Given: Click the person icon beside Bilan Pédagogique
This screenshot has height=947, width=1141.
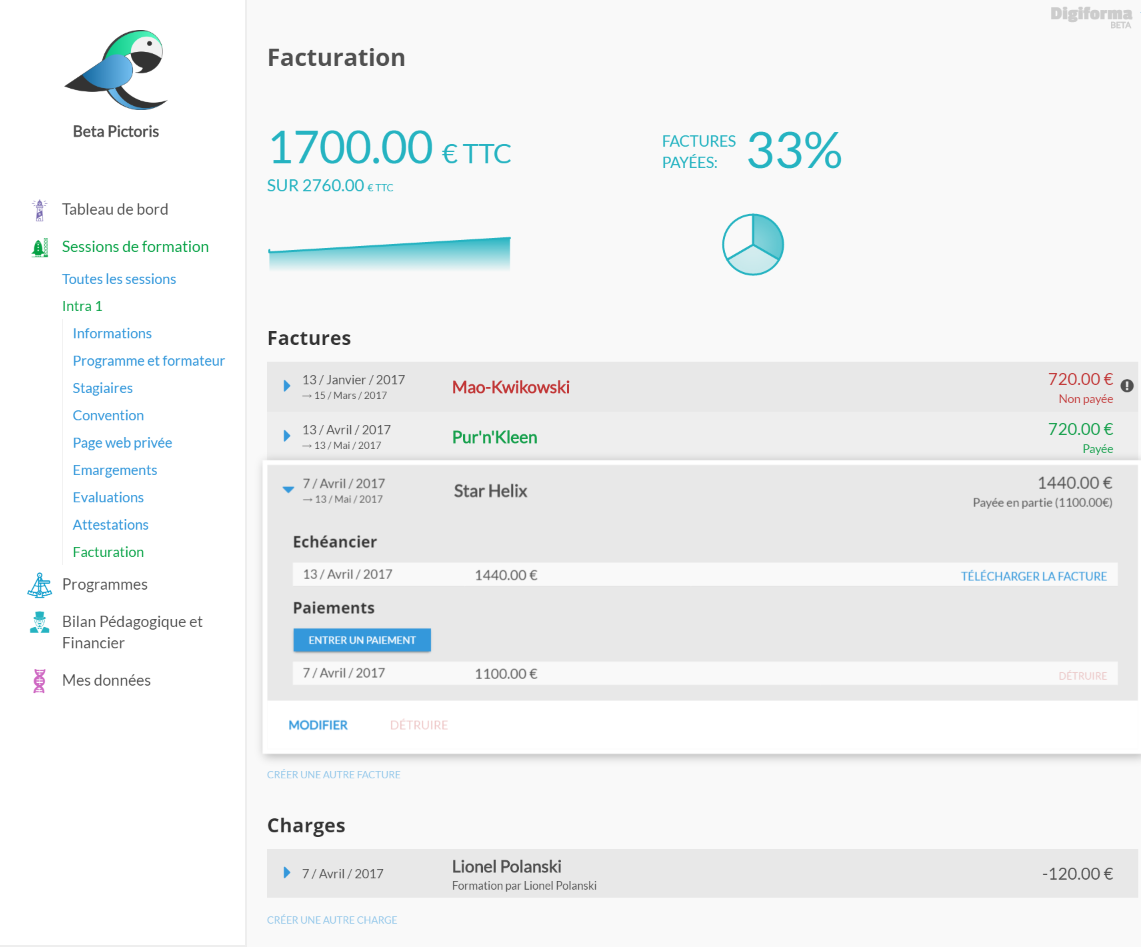Looking at the screenshot, I should pos(39,622).
